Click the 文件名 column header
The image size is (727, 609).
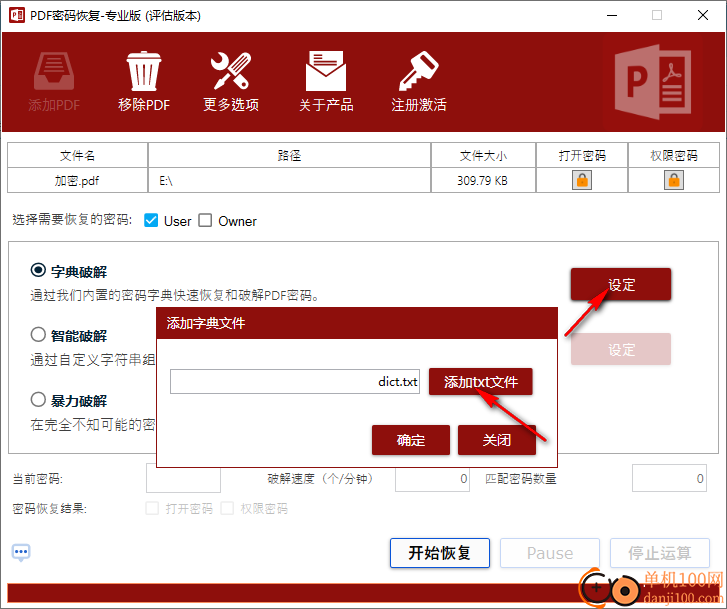tap(77, 155)
